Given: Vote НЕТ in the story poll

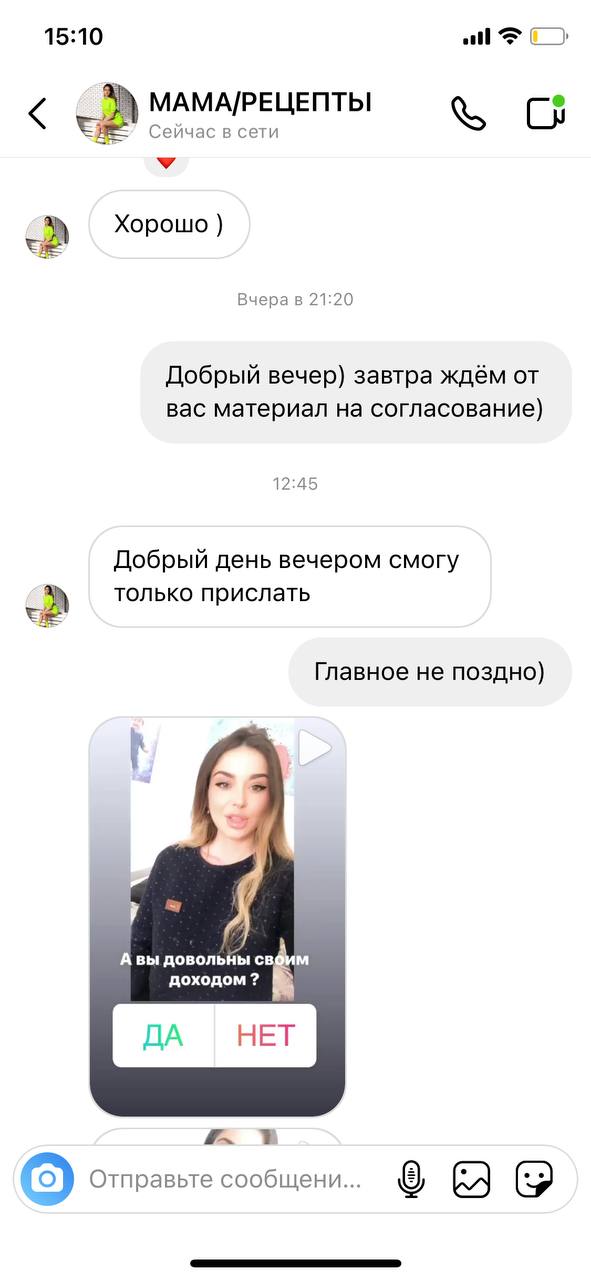Looking at the screenshot, I should coord(266,1036).
